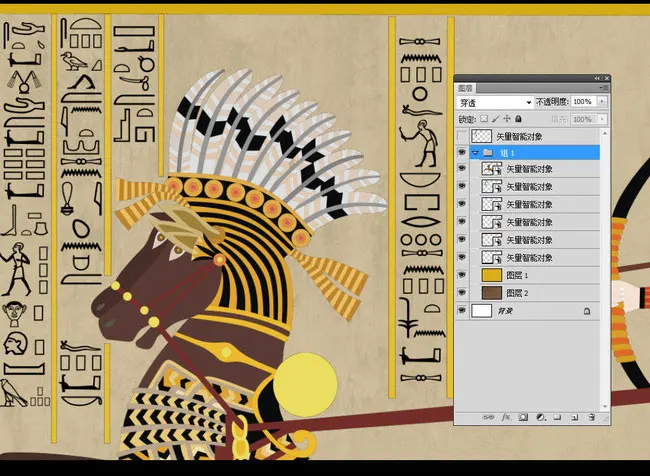Click the white 背景 layer thumbnail

click(482, 311)
